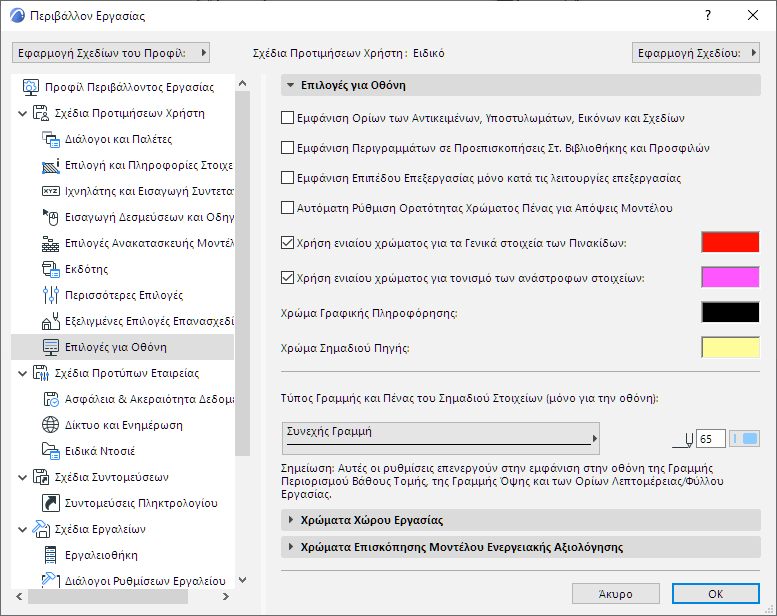Click the Εισαγωγή Δεσμεύσεων mouse icon
The image size is (777, 616).
(x=51, y=217)
